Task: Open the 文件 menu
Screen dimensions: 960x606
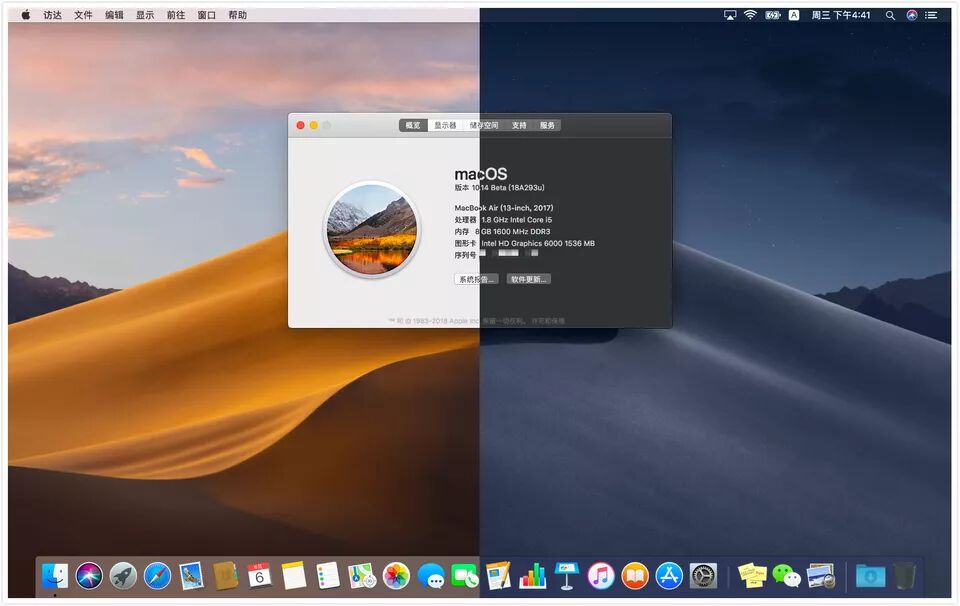Action: point(83,15)
